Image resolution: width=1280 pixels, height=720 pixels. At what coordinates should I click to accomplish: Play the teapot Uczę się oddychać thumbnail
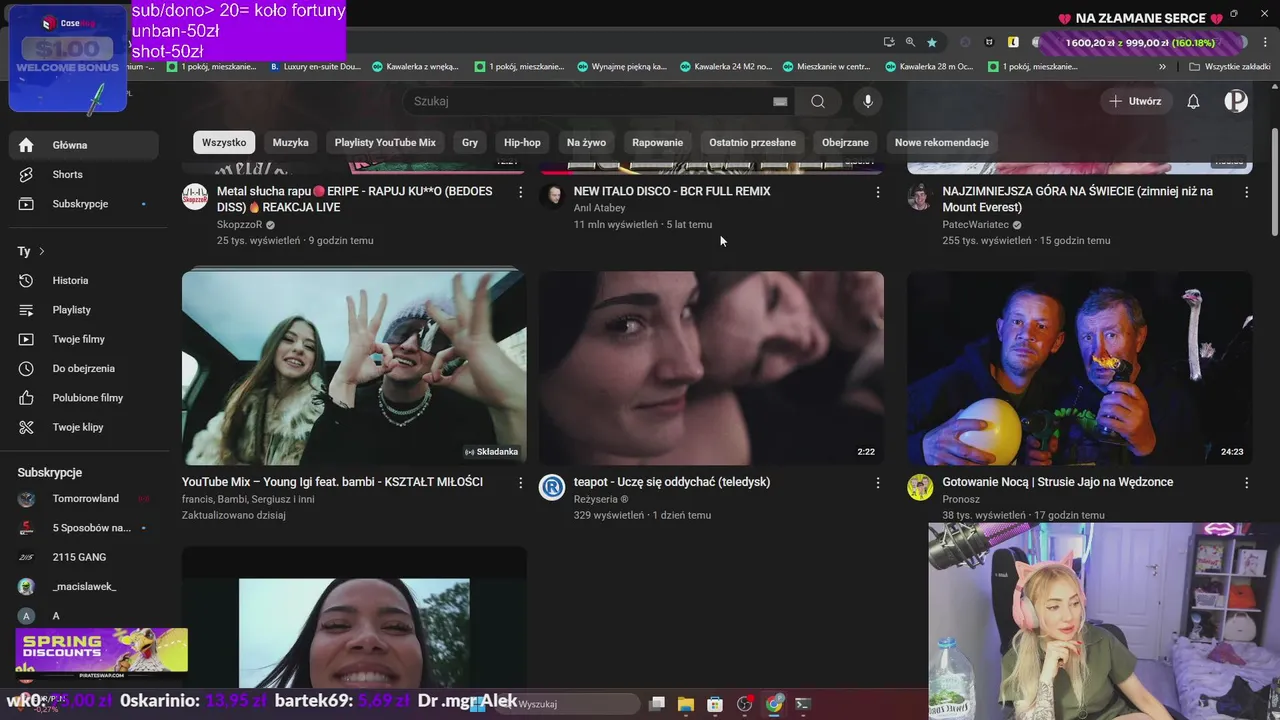711,368
